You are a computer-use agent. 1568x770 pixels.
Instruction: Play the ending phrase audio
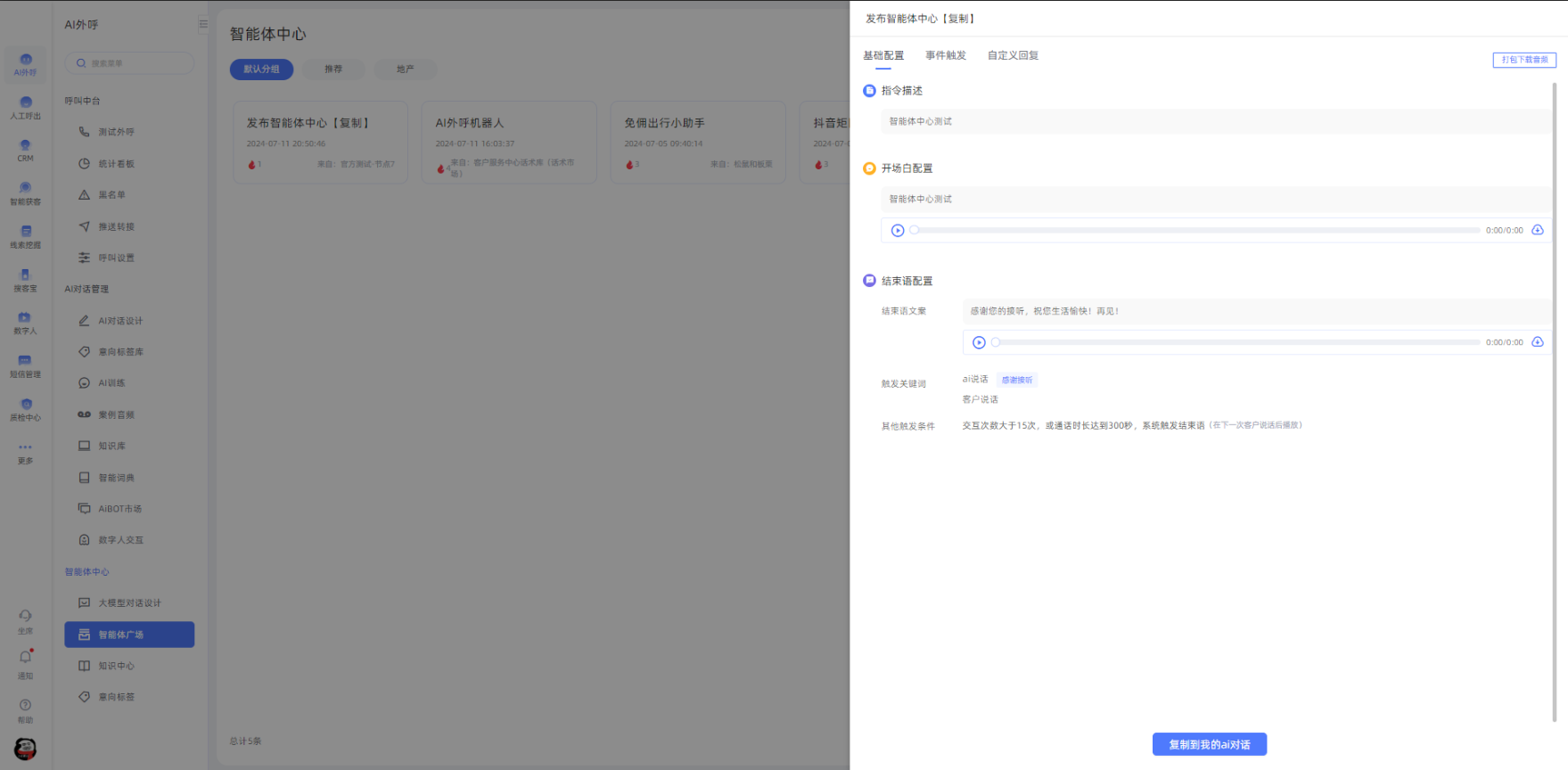point(979,343)
